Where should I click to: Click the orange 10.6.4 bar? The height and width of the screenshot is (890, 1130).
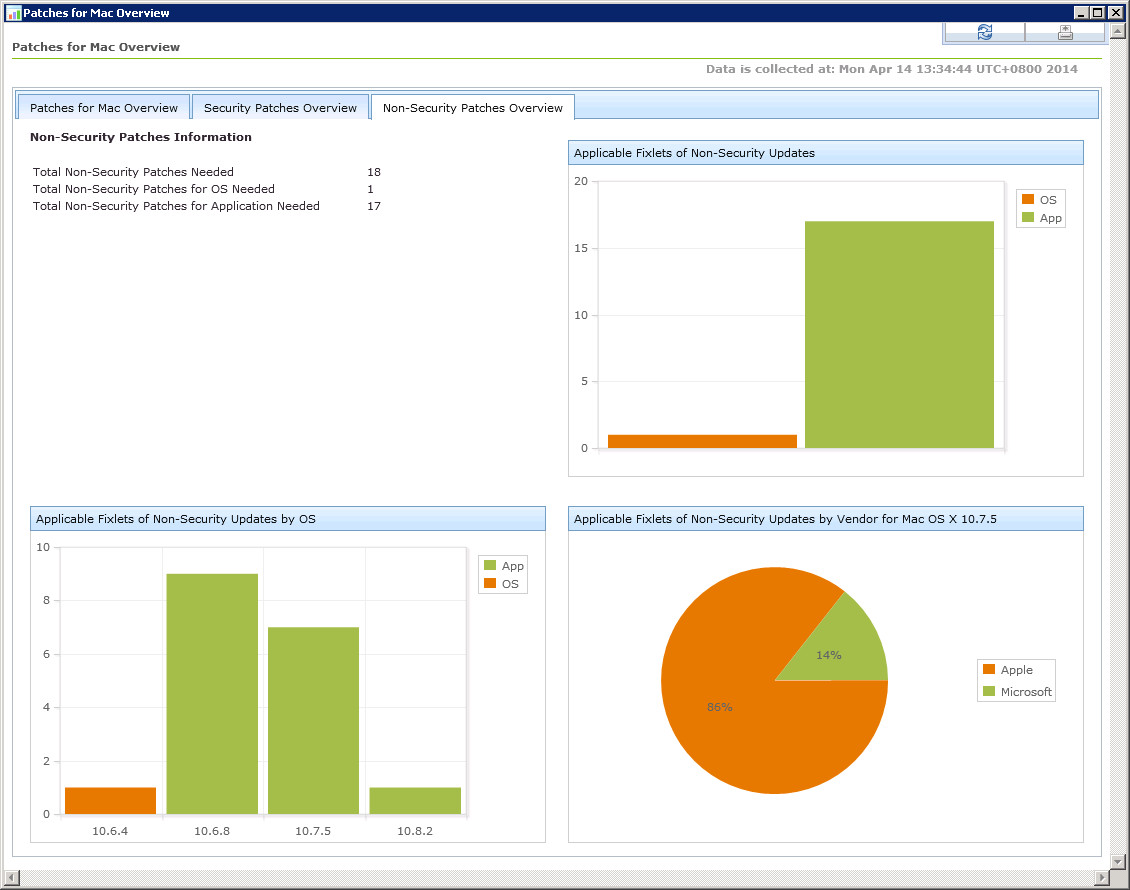coord(110,801)
